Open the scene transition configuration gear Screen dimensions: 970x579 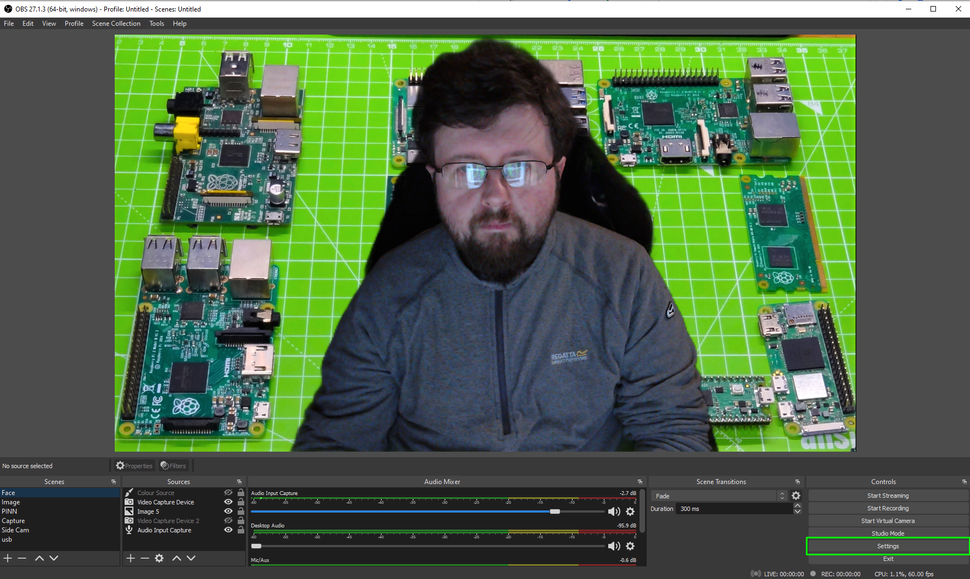point(795,494)
